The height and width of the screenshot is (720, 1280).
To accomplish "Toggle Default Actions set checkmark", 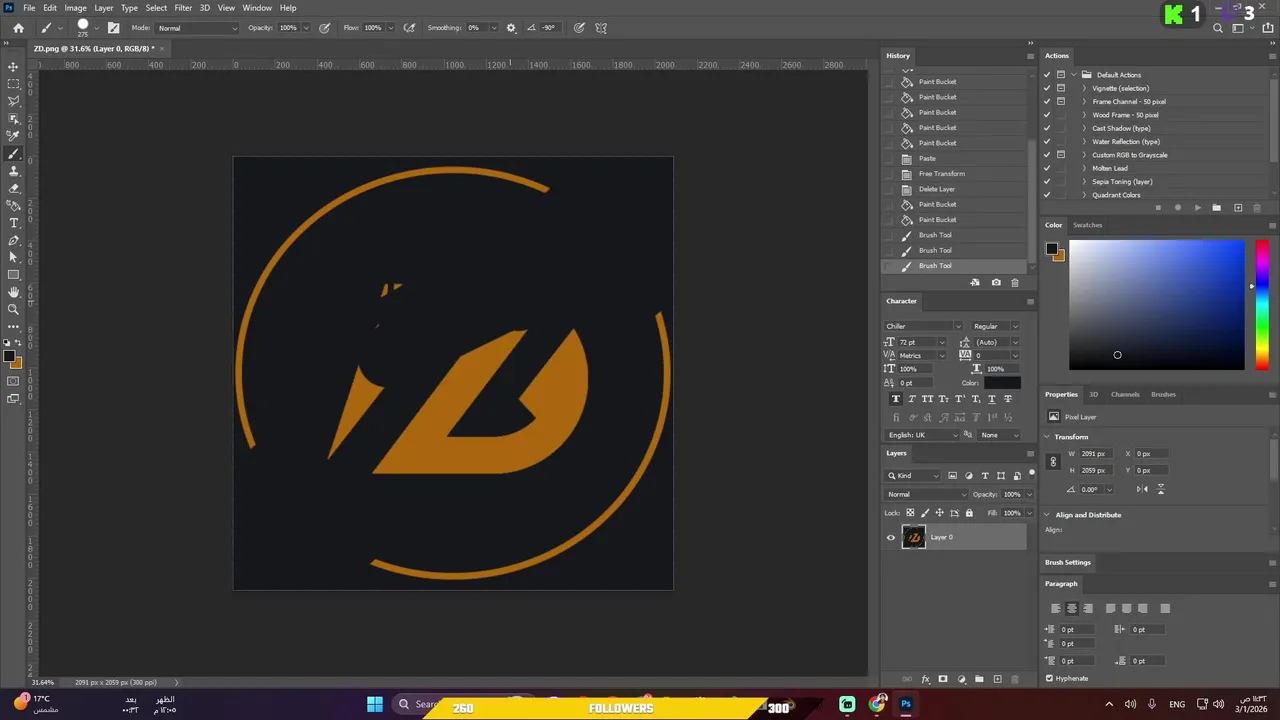I will tap(1047, 75).
